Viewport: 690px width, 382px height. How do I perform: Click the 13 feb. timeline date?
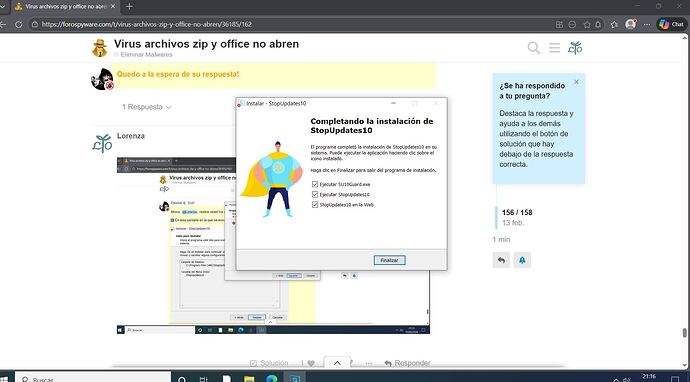[513, 223]
